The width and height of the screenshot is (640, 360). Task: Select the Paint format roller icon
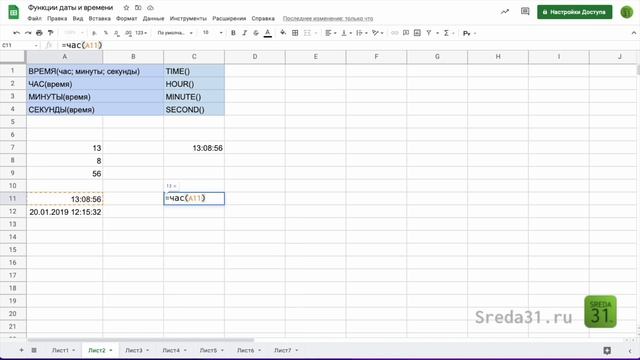(51, 33)
